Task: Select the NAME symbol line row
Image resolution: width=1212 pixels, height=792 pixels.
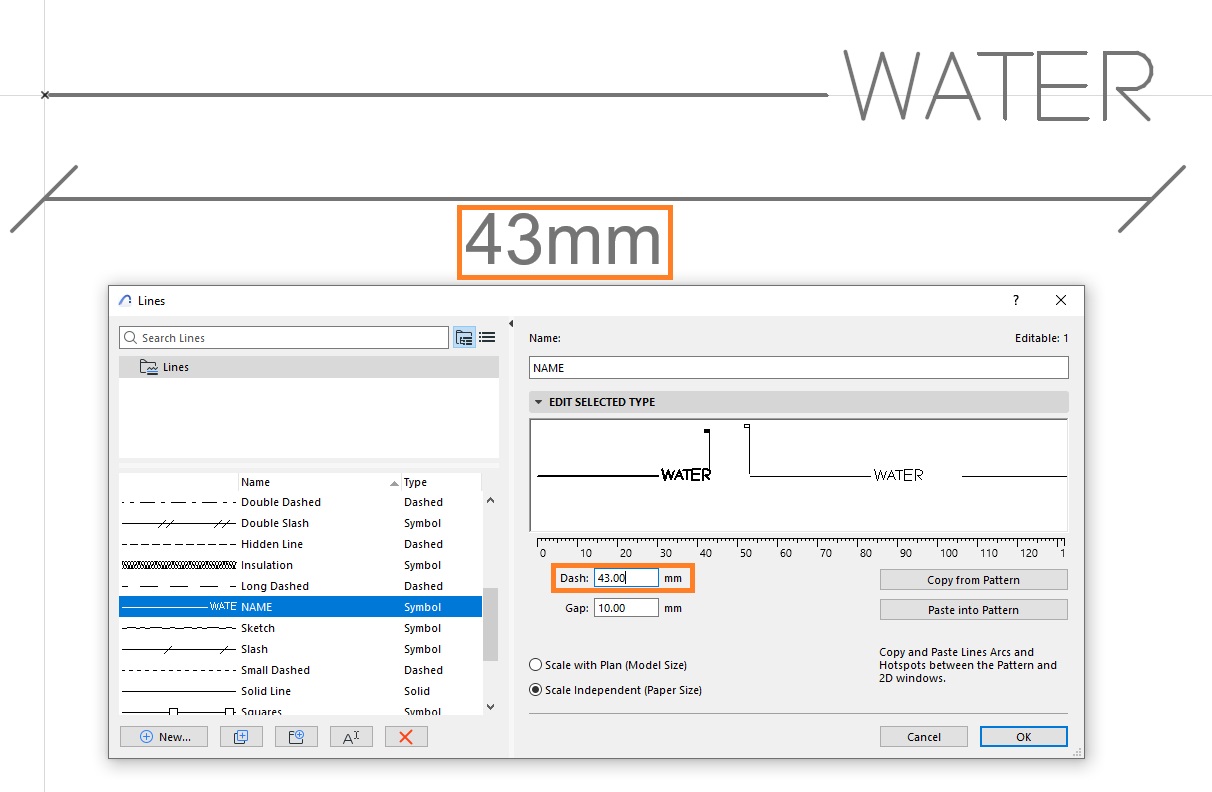Action: pos(300,607)
